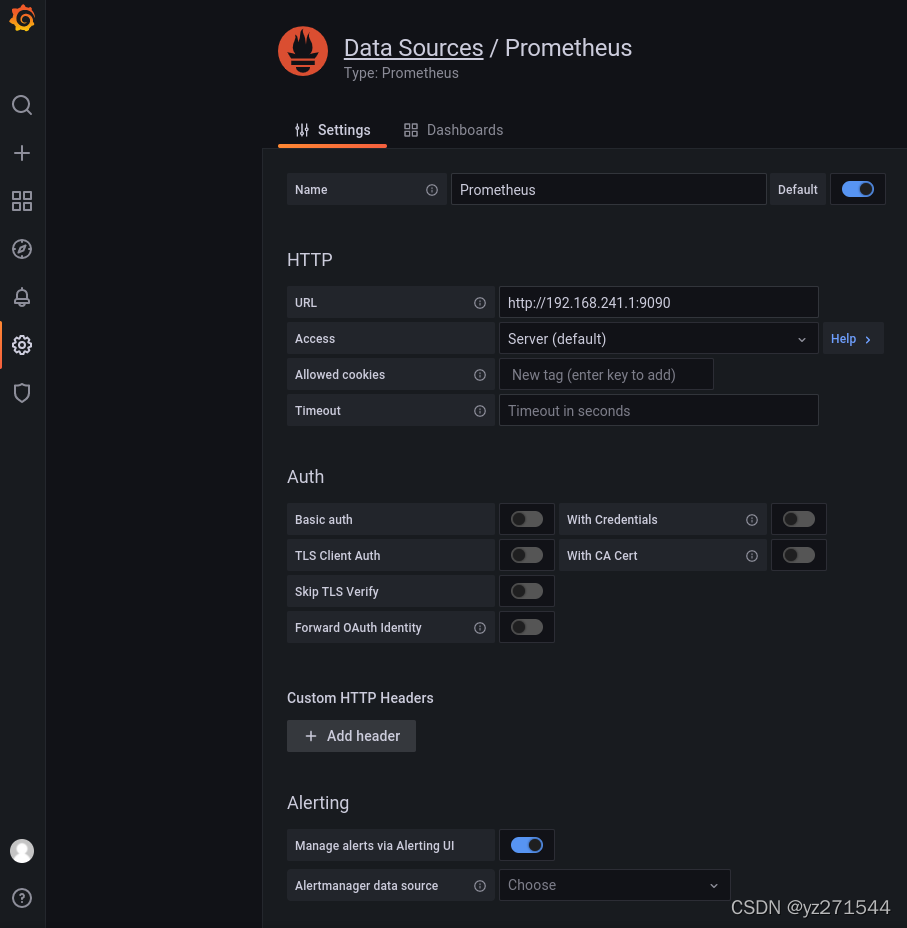Enable the Skip TLS Verify toggle
The image size is (907, 928).
click(526, 592)
